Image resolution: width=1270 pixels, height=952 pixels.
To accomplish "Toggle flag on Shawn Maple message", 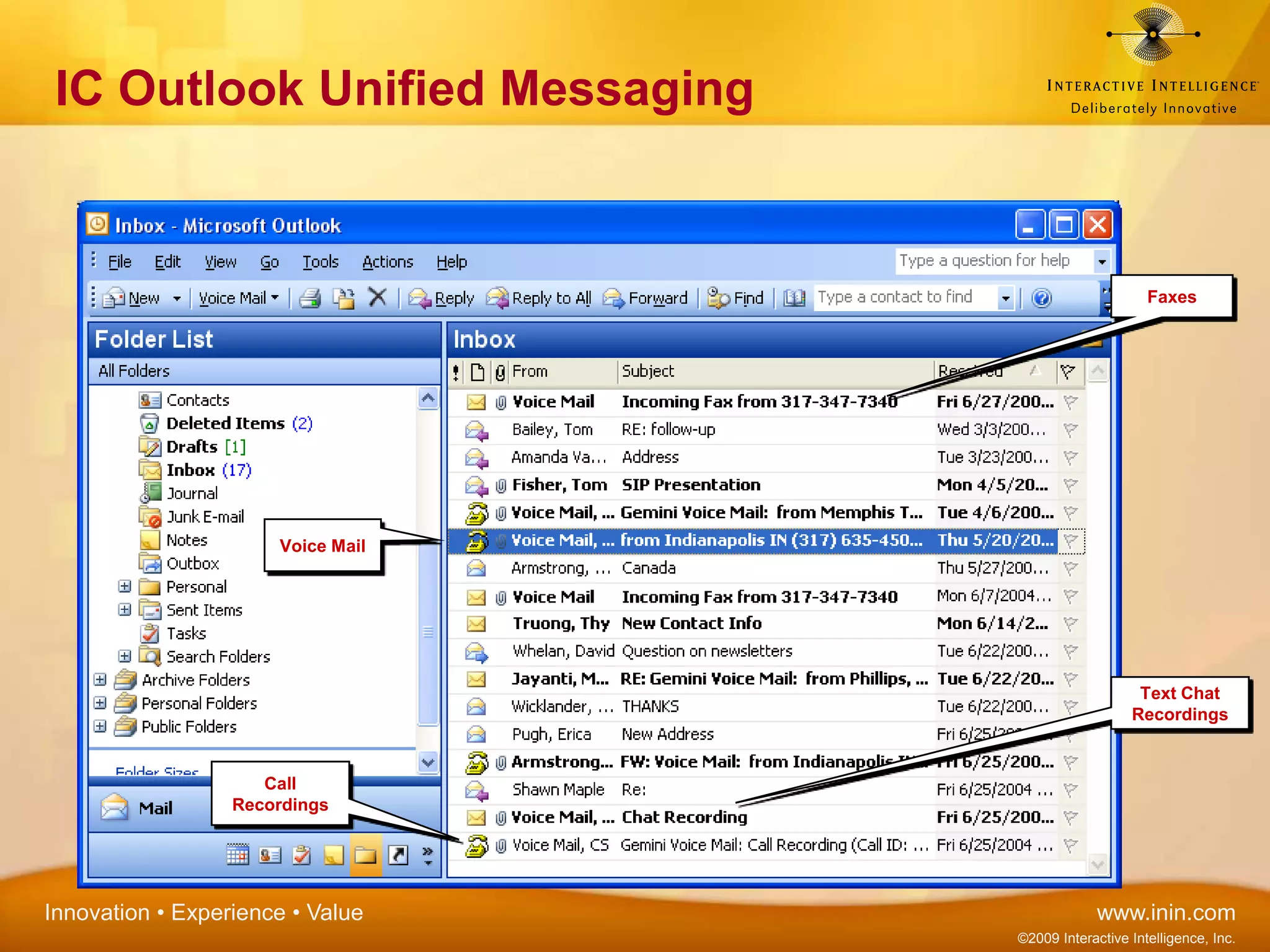I will [1070, 790].
